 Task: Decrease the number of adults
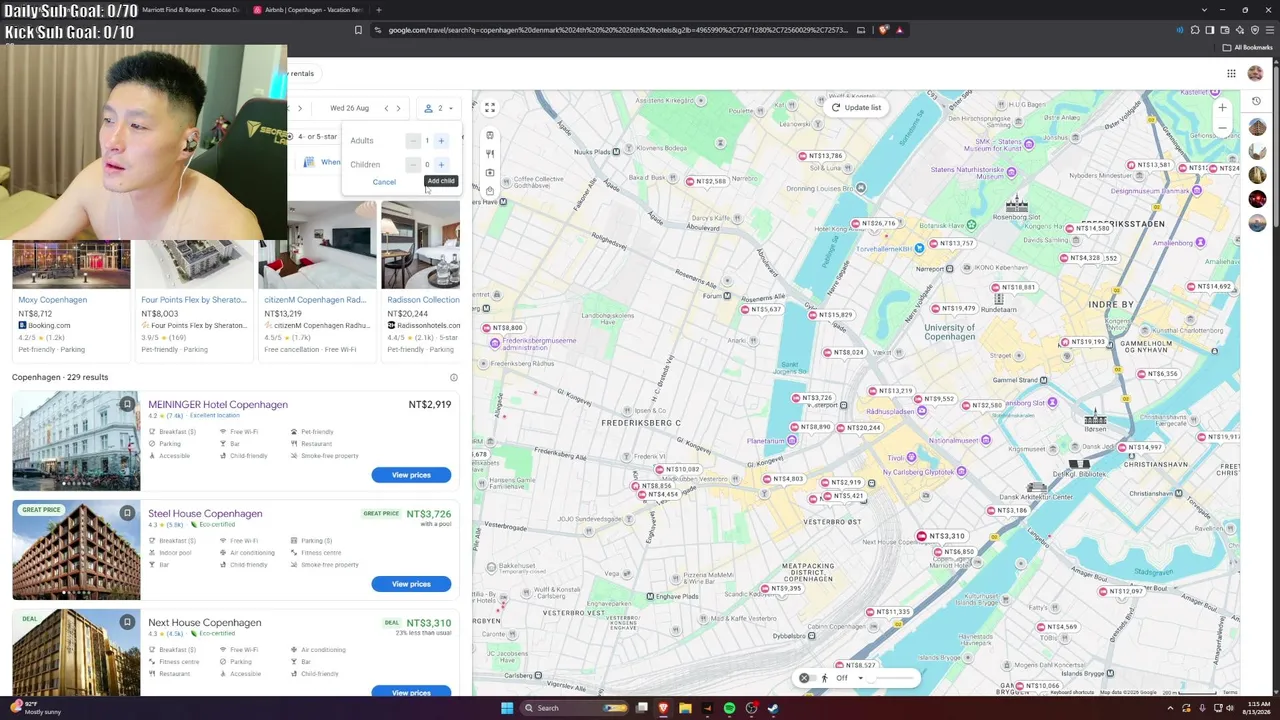[413, 141]
